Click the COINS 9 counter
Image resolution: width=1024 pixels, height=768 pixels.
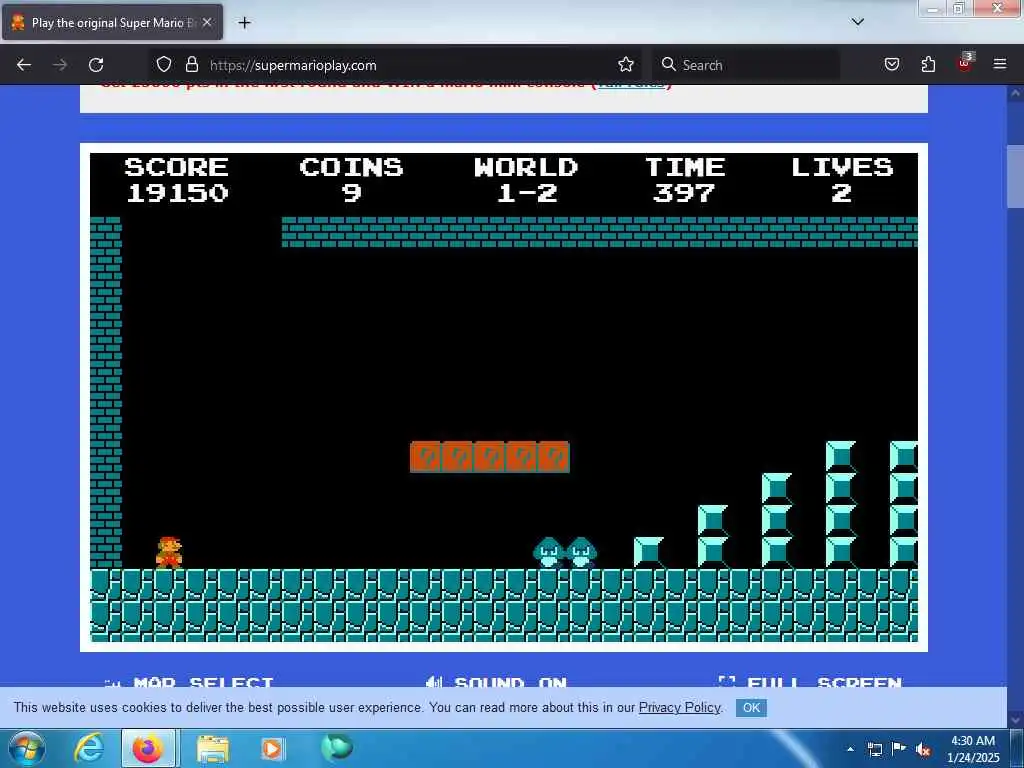pyautogui.click(x=351, y=180)
